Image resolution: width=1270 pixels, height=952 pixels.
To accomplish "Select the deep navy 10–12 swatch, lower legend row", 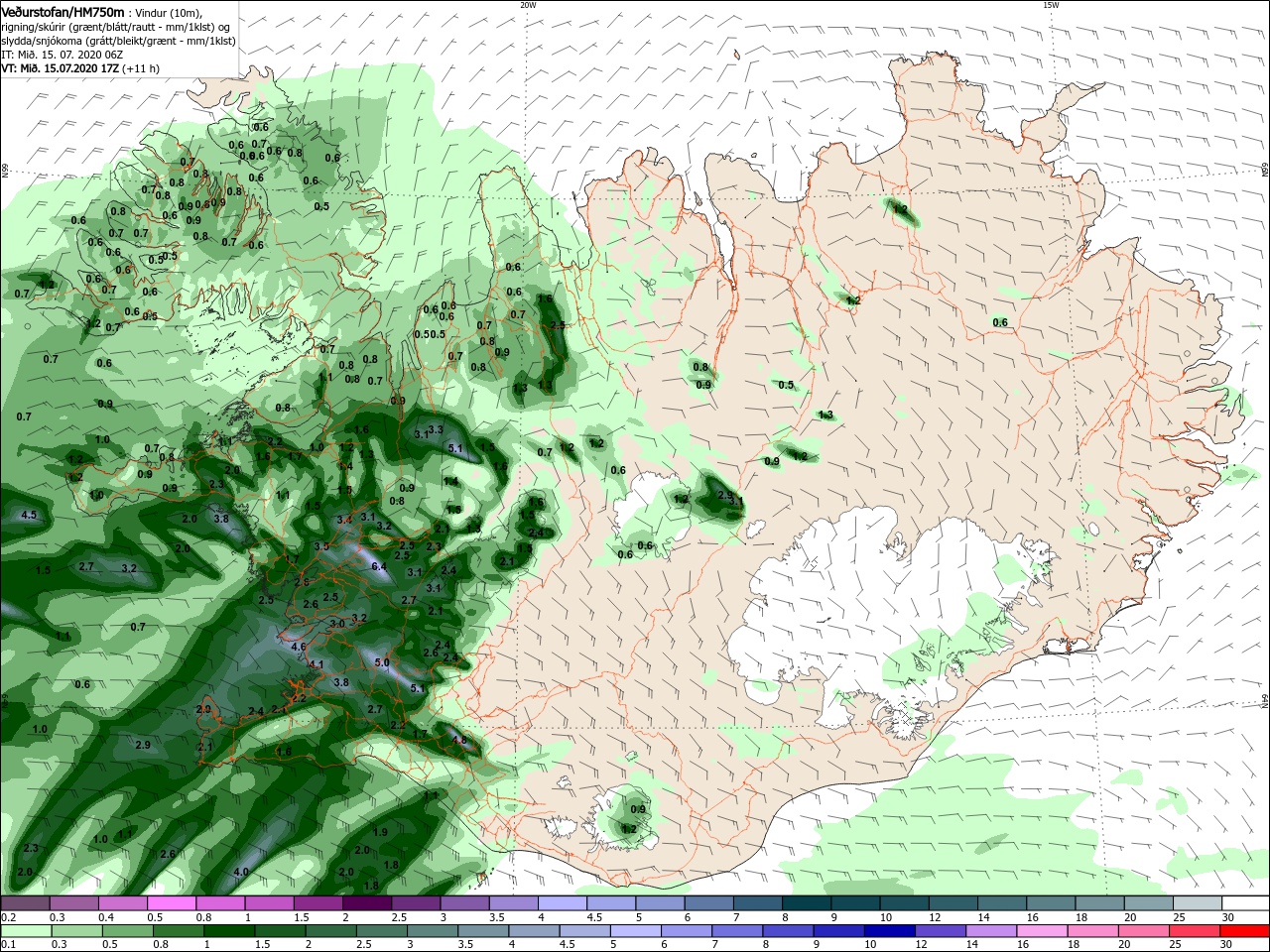I will click(888, 931).
